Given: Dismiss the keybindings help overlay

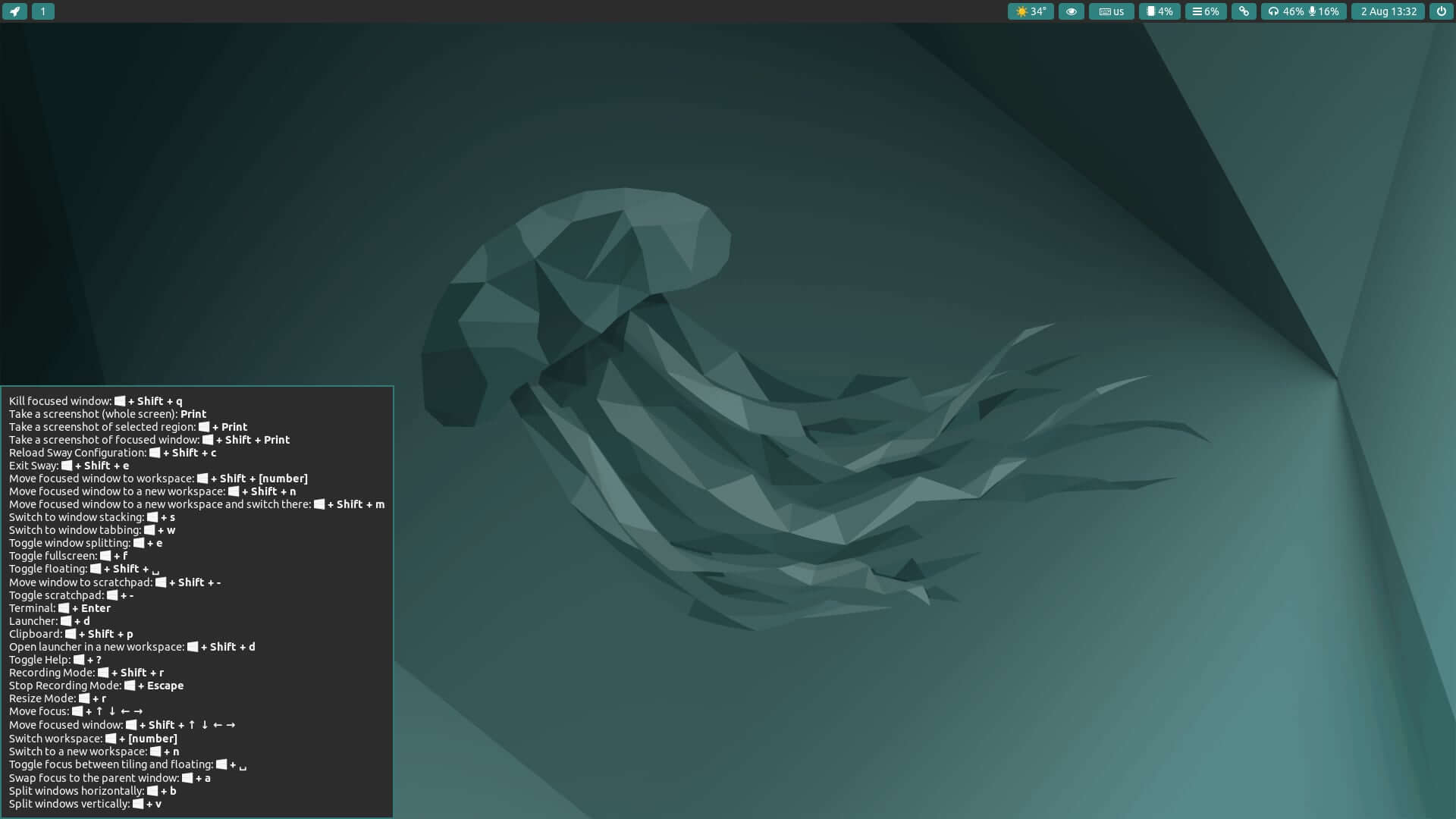Looking at the screenshot, I should pyautogui.click(x=197, y=599).
